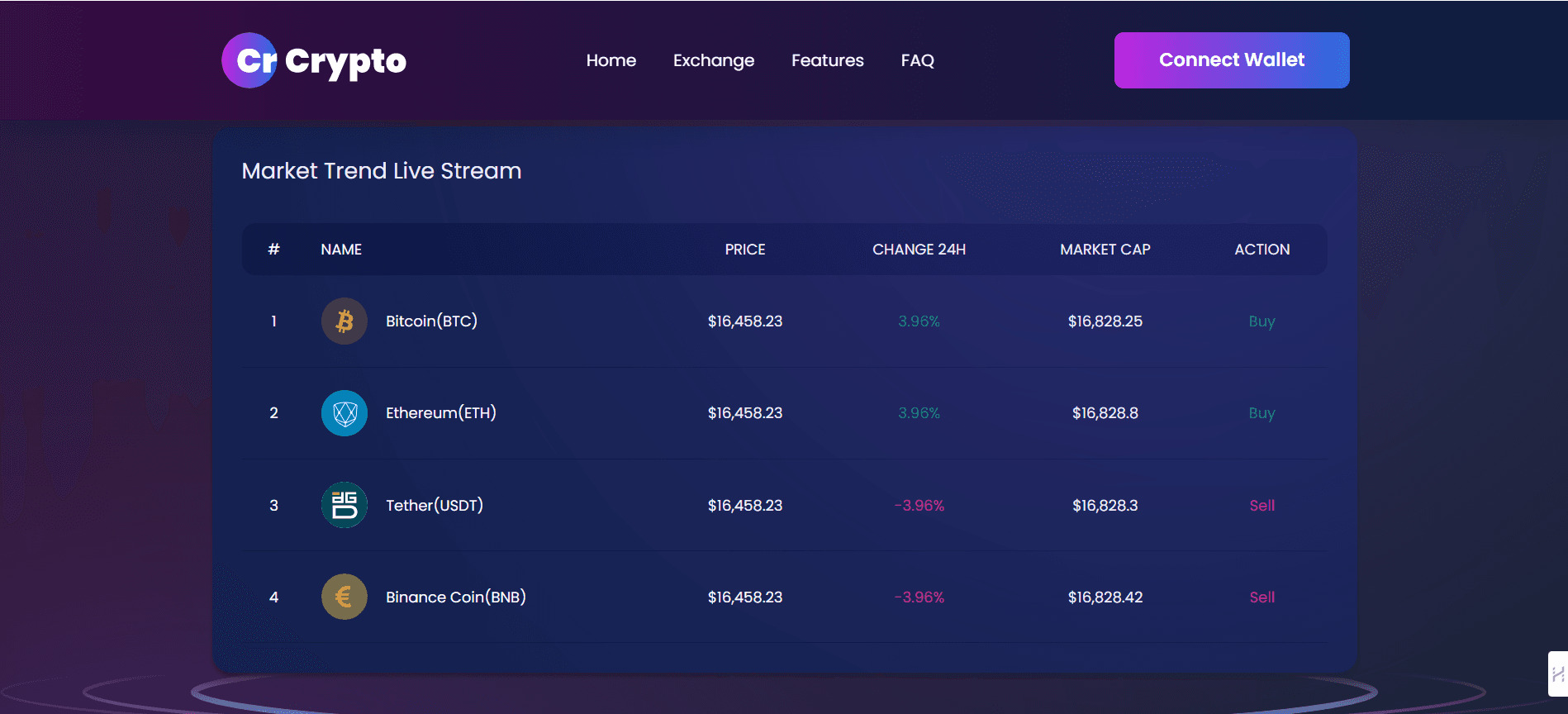
Task: Click the $16,828.8 market cap
Action: [x=1105, y=412]
